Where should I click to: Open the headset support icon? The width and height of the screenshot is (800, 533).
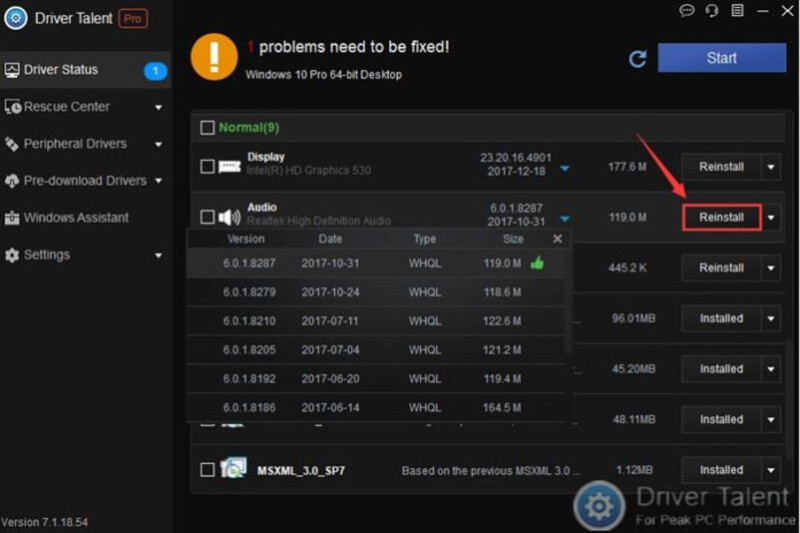pos(712,10)
